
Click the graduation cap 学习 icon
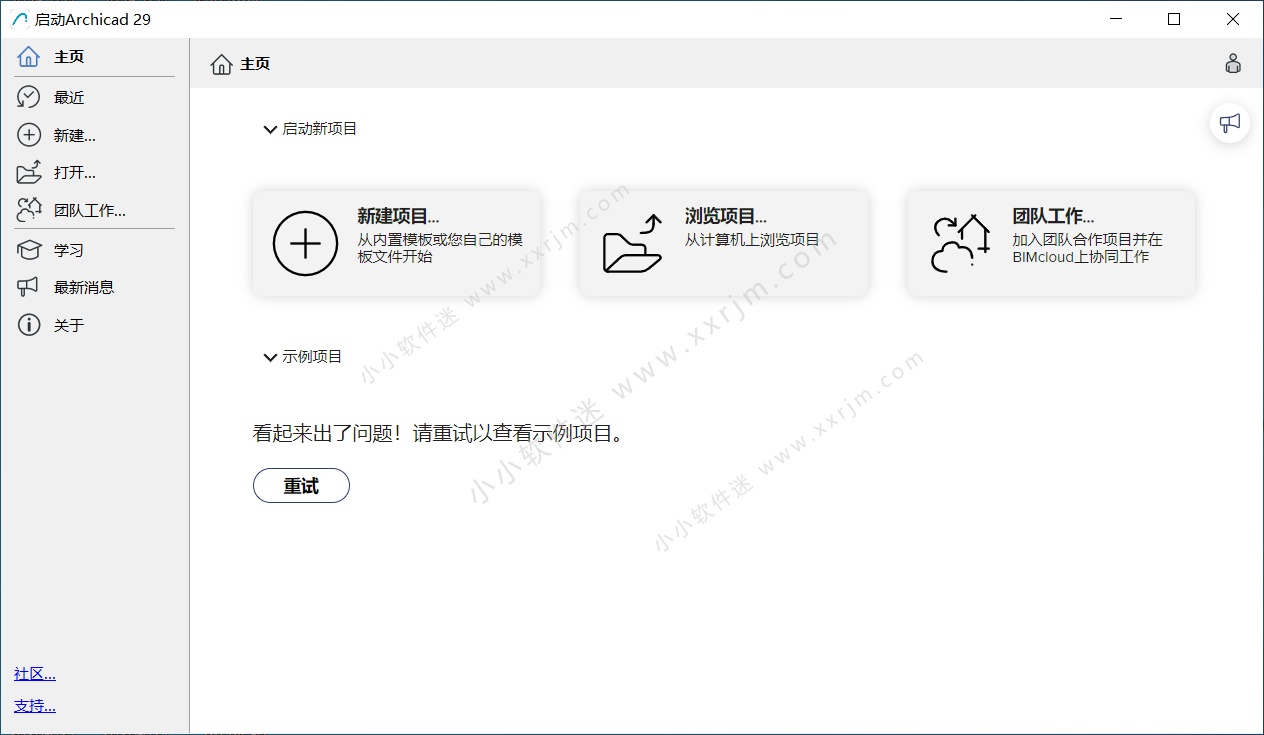pyautogui.click(x=29, y=249)
